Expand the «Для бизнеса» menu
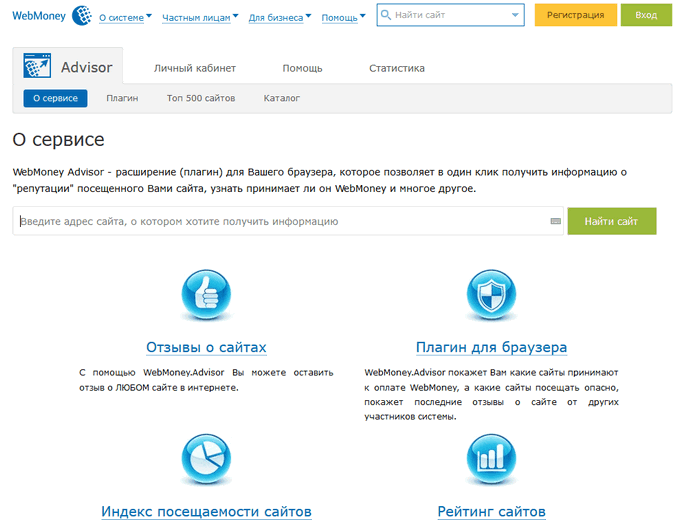This screenshot has width=680, height=520. click(279, 17)
